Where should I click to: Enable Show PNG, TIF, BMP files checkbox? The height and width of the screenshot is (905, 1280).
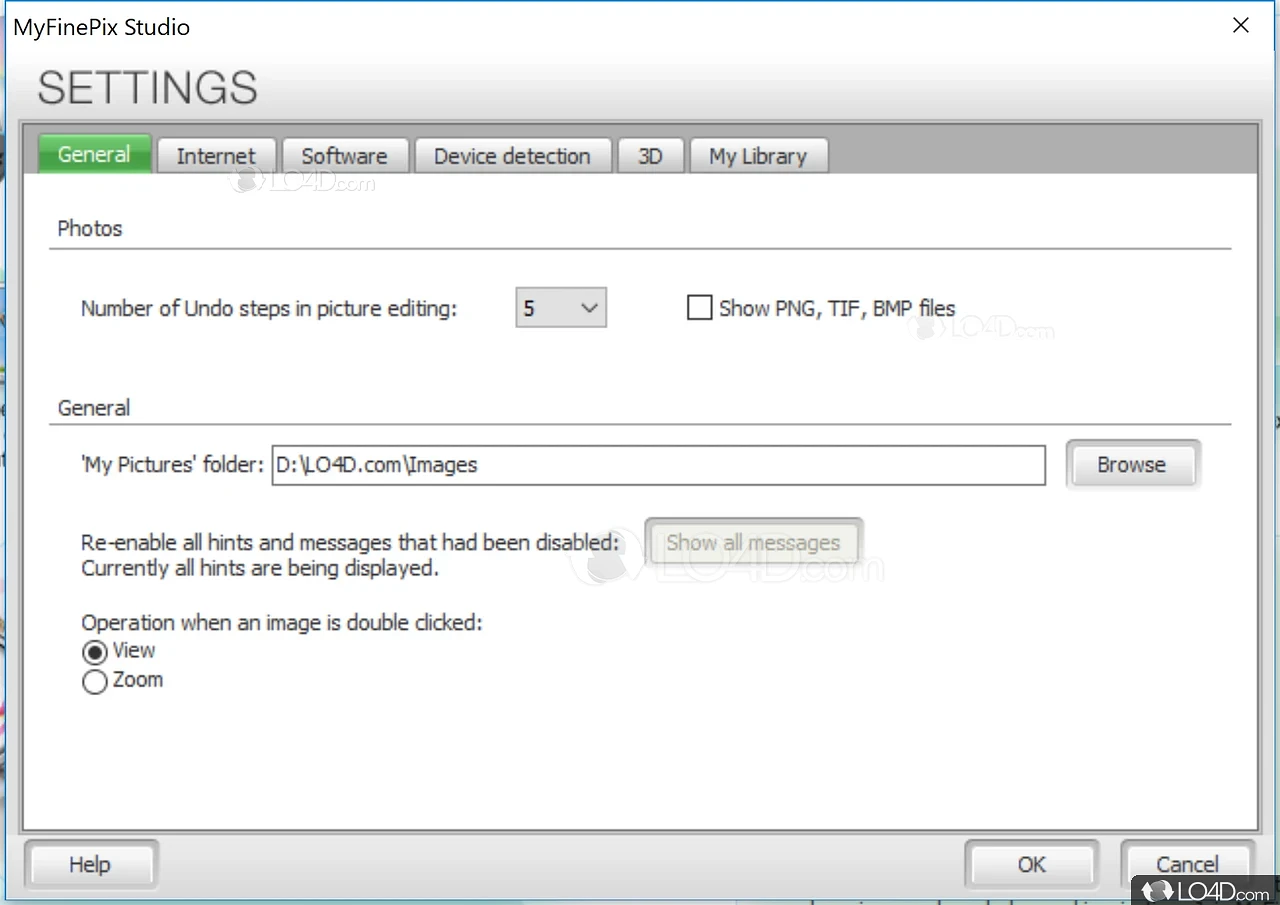point(699,308)
